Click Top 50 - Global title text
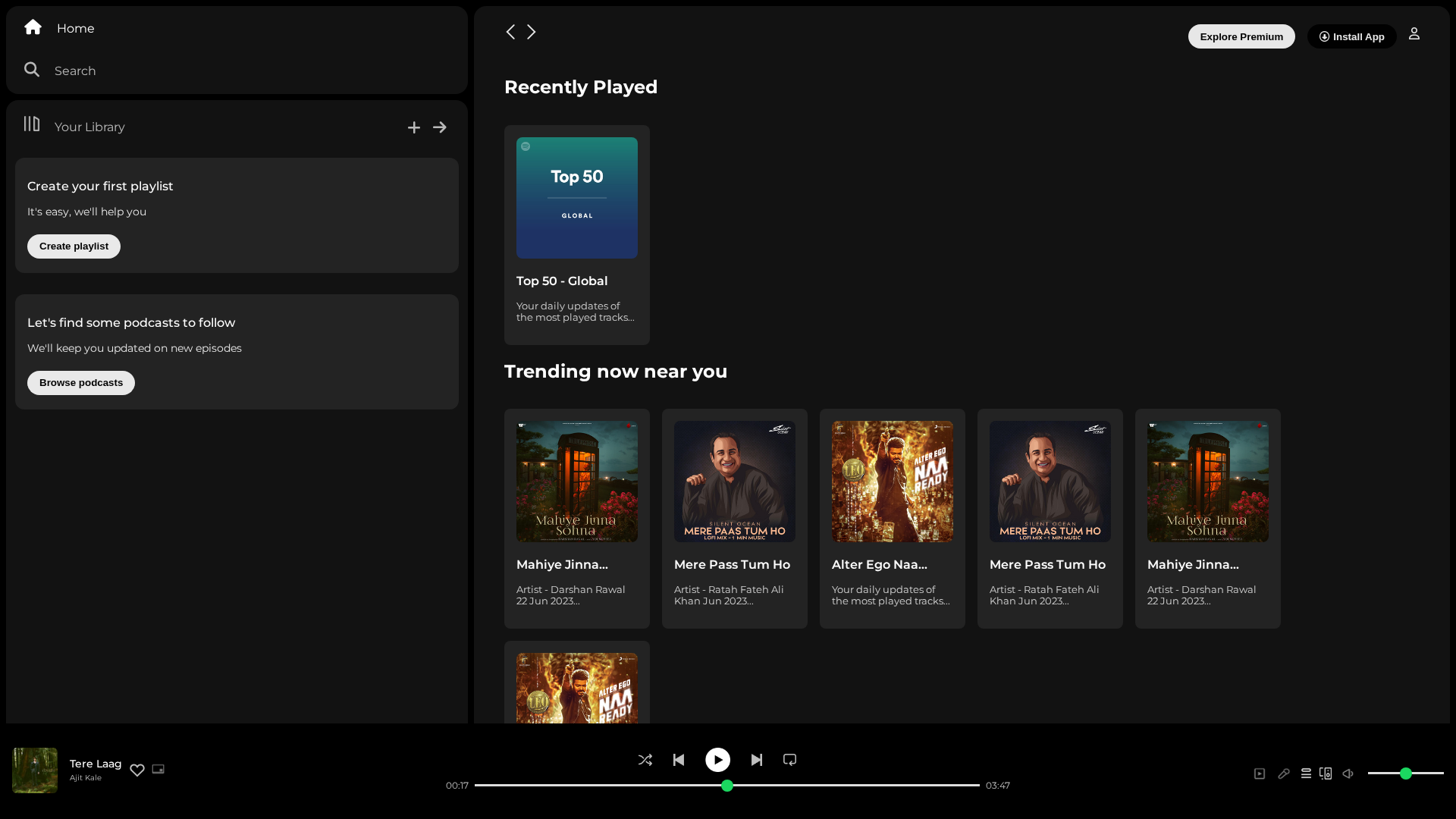 [x=562, y=281]
